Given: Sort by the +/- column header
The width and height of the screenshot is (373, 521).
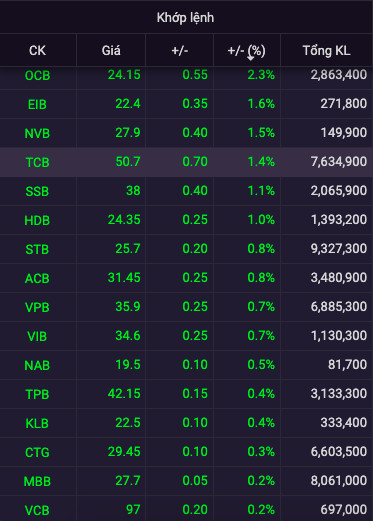Looking at the screenshot, I should click(x=180, y=51).
